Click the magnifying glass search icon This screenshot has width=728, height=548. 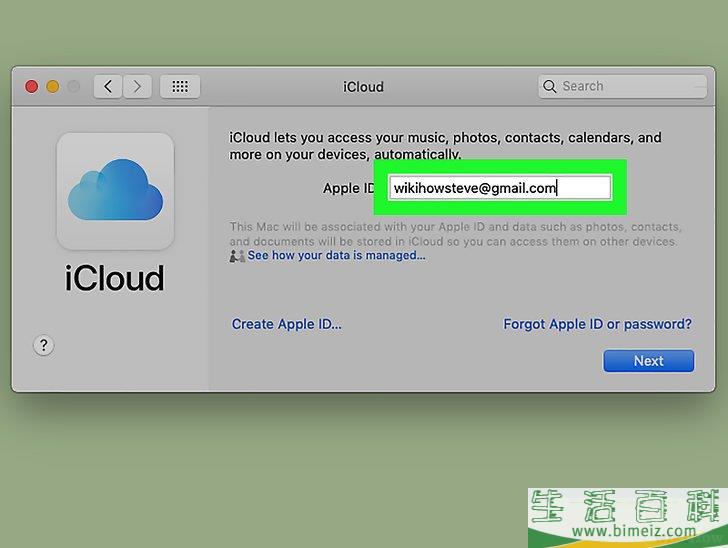tap(550, 86)
